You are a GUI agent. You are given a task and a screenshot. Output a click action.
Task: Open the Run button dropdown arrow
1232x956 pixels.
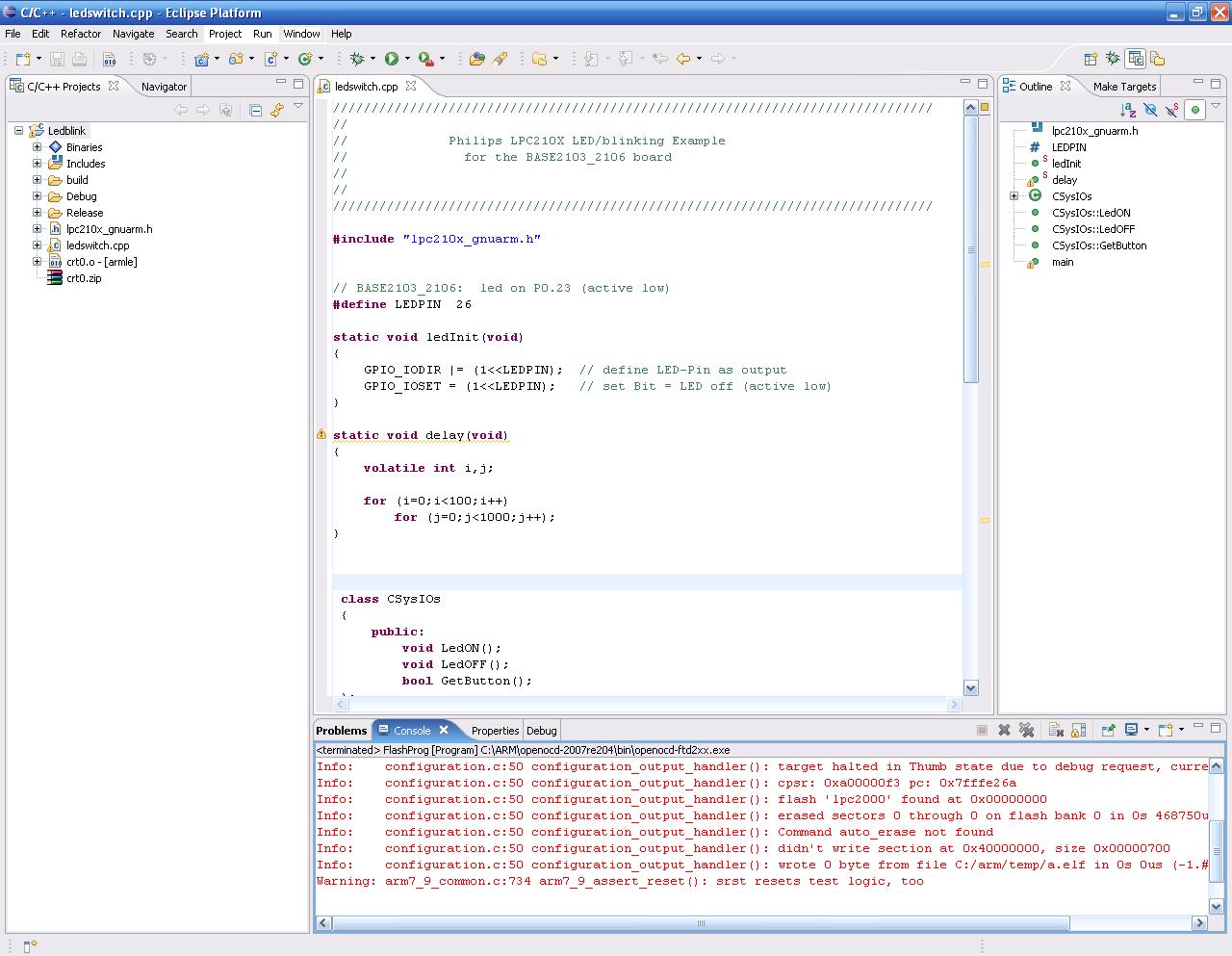point(407,59)
